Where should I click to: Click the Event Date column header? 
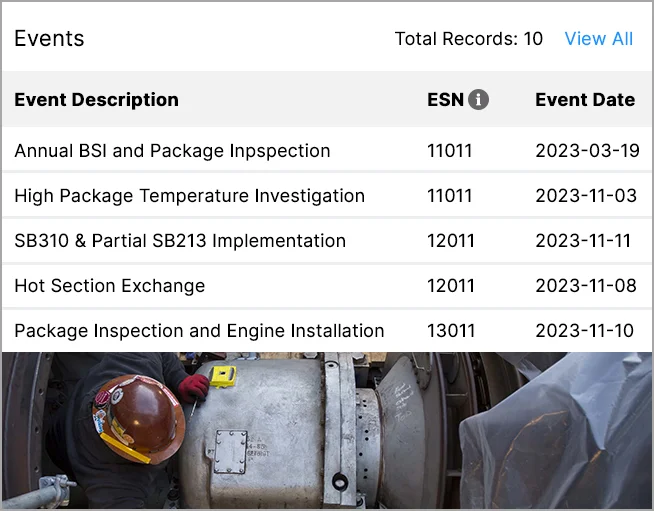[585, 100]
